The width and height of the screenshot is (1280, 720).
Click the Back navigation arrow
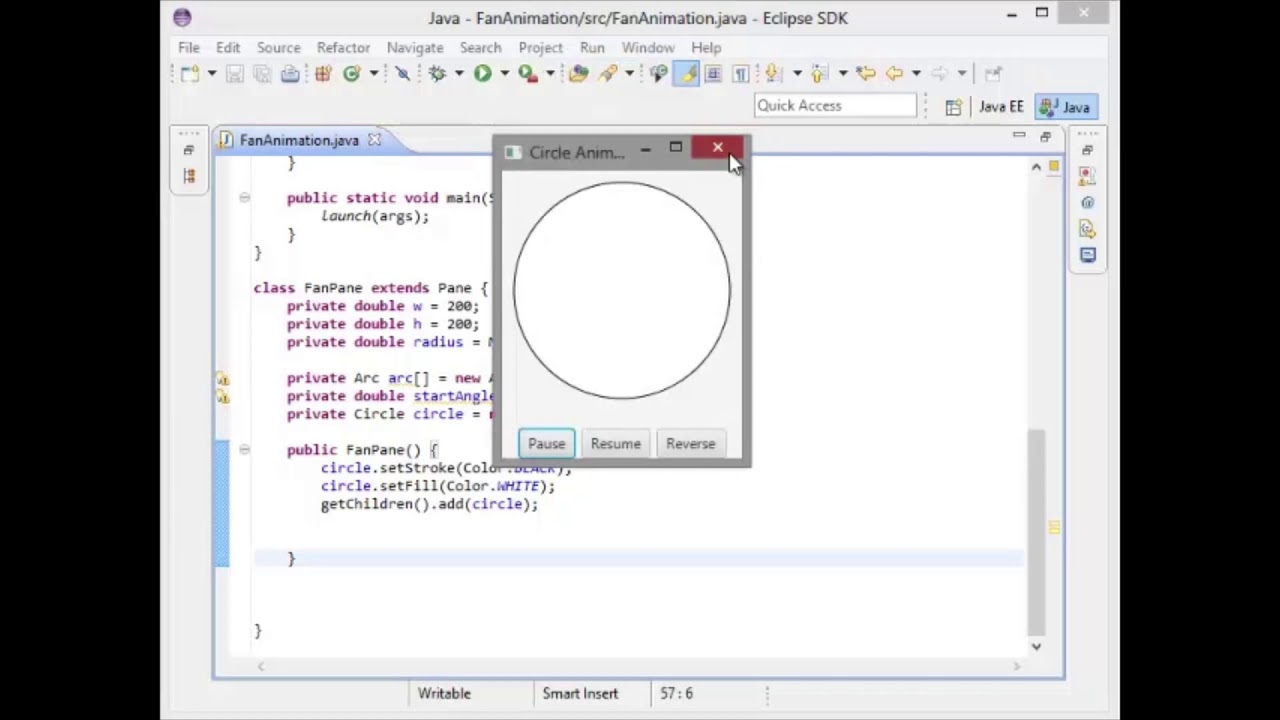[x=893, y=73]
